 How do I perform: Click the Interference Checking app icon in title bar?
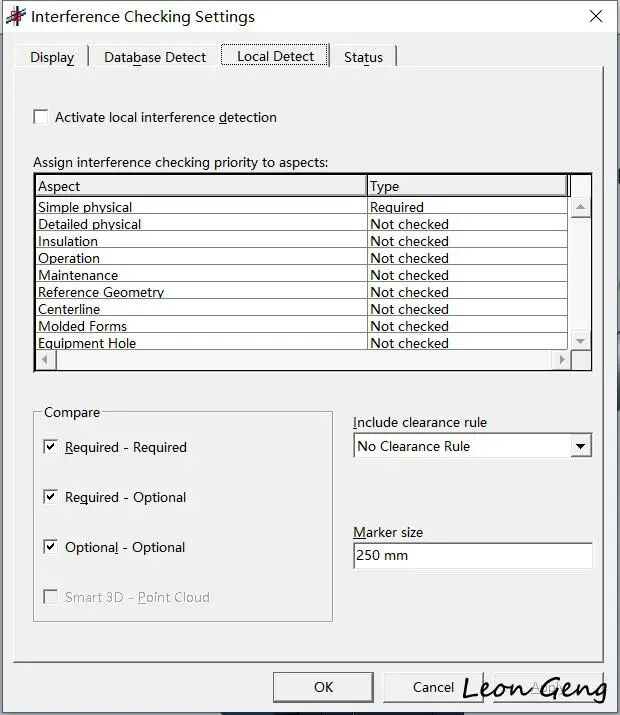pyautogui.click(x=16, y=16)
